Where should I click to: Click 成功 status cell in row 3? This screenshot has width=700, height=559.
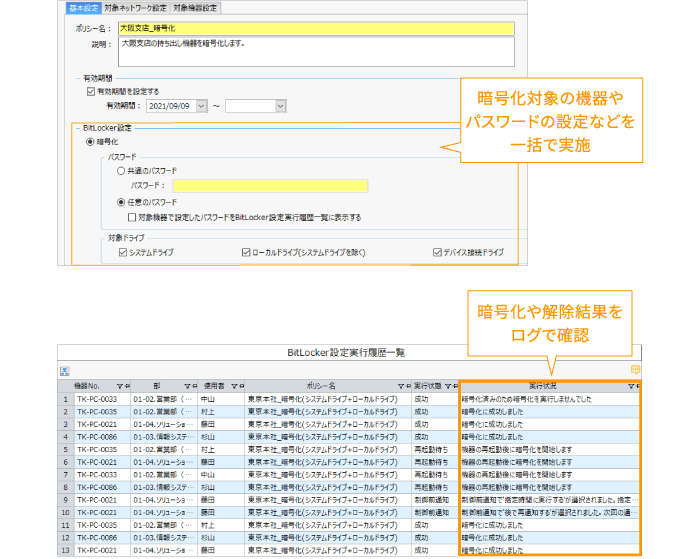435,424
